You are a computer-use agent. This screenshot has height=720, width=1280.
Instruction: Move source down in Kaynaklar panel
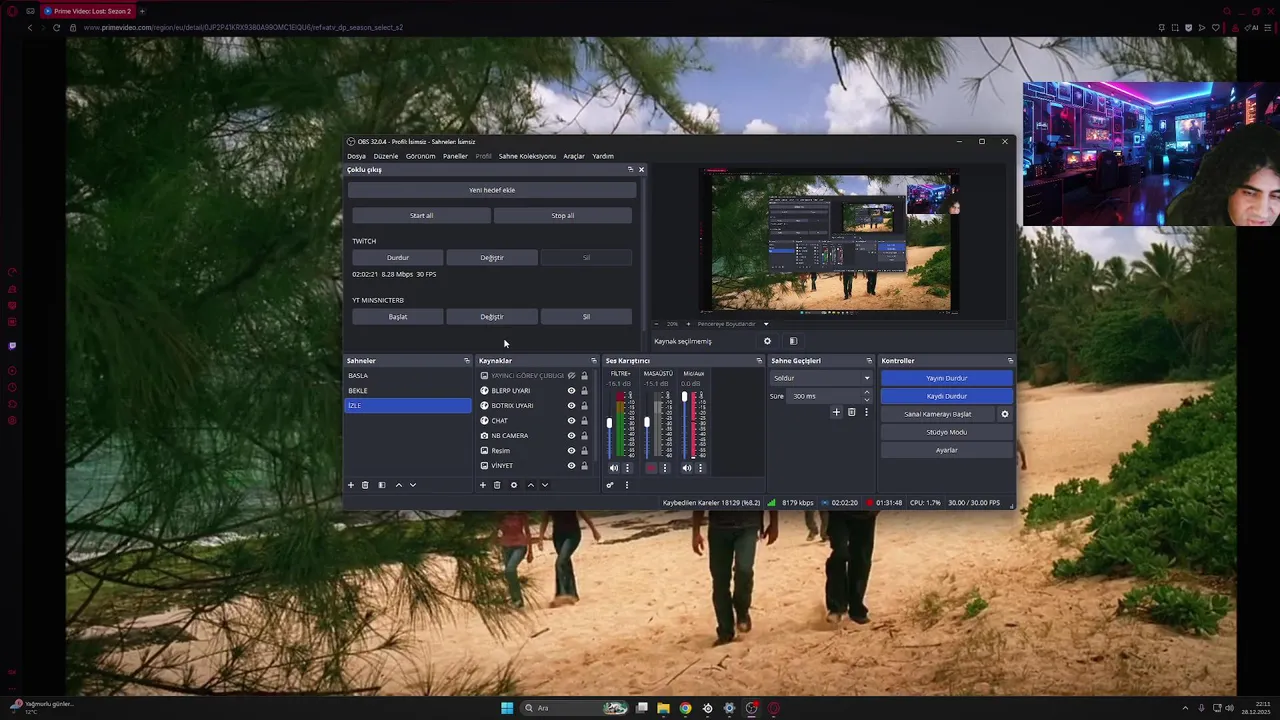[544, 485]
